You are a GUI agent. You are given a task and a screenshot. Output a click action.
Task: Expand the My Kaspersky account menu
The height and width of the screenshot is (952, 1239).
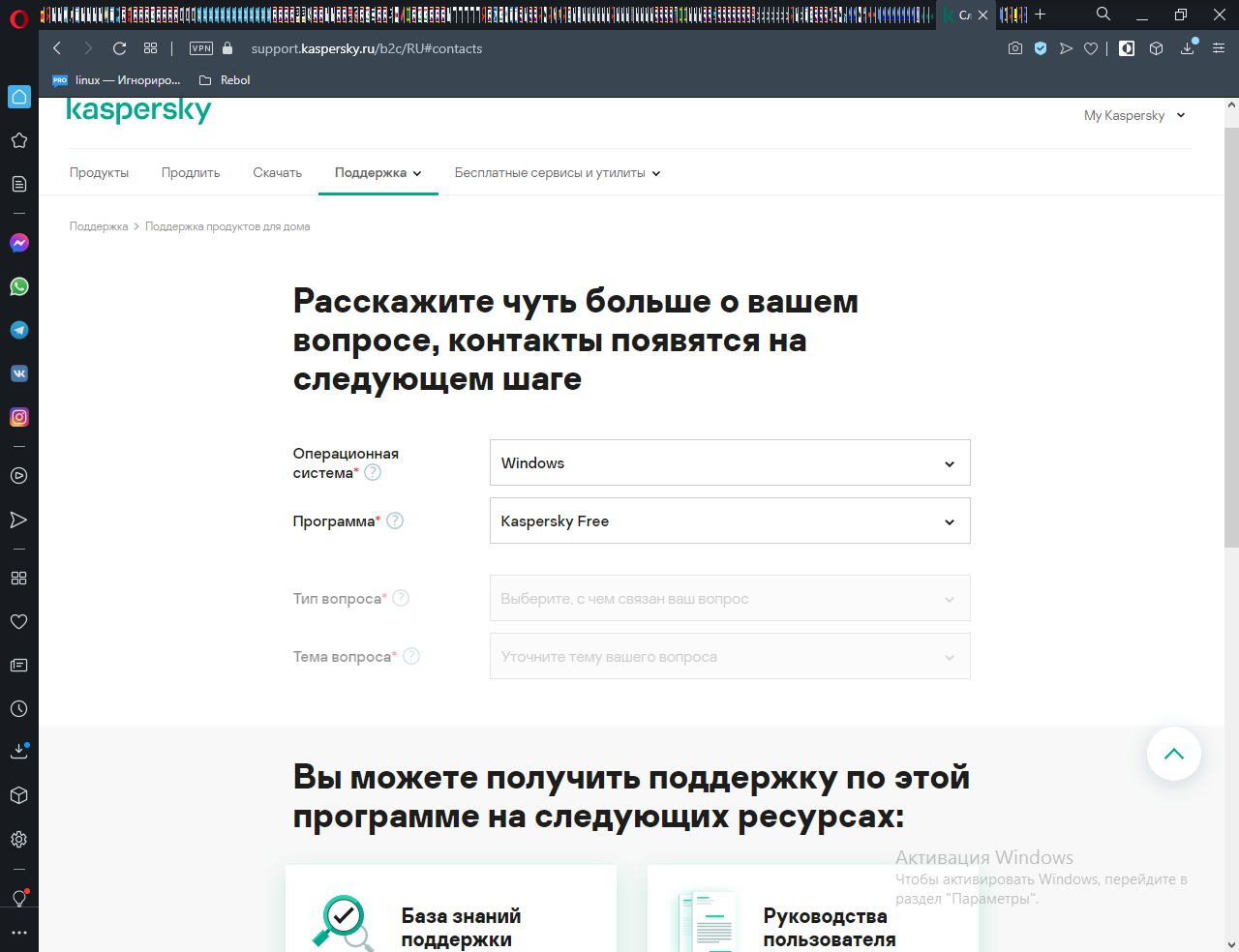coord(1134,115)
